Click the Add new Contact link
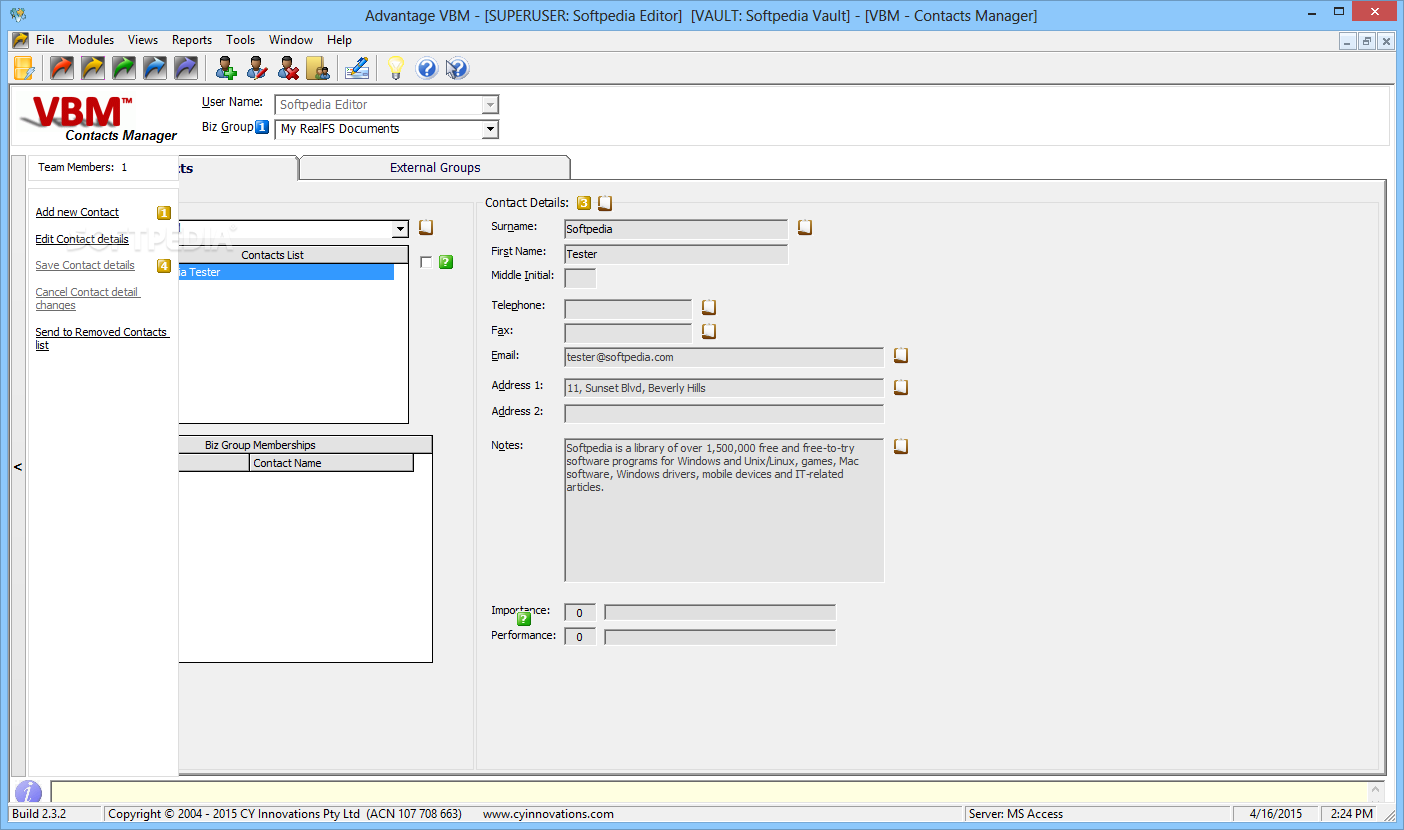The height and width of the screenshot is (830, 1404). pos(77,212)
